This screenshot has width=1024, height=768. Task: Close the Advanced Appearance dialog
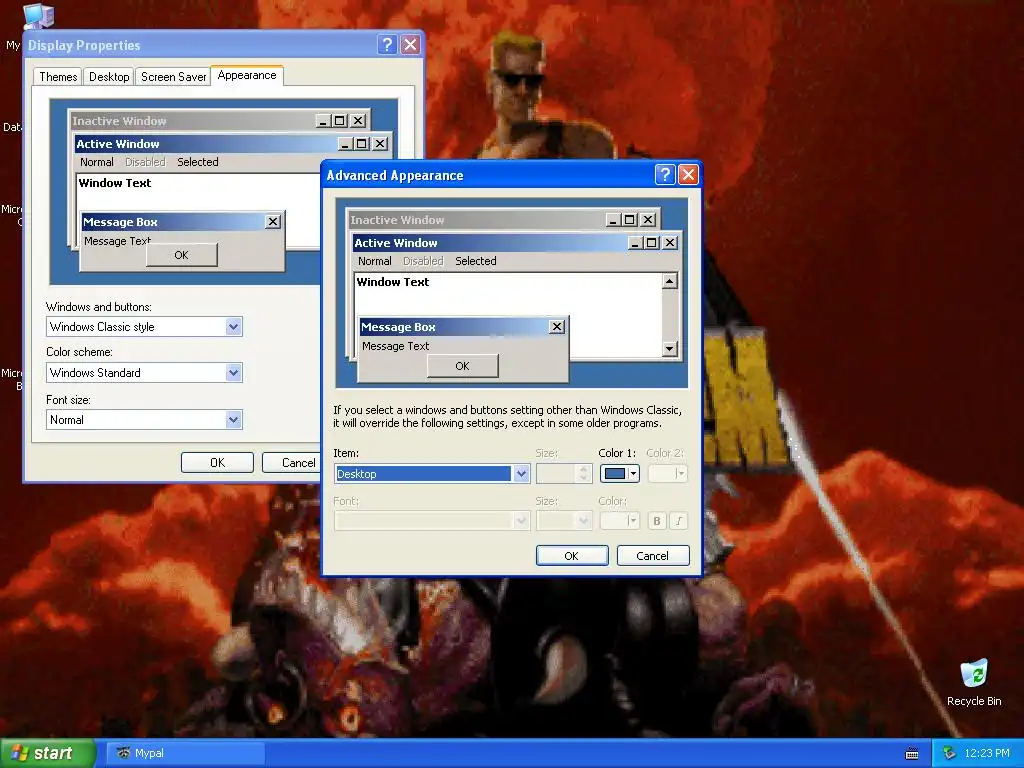(x=688, y=174)
